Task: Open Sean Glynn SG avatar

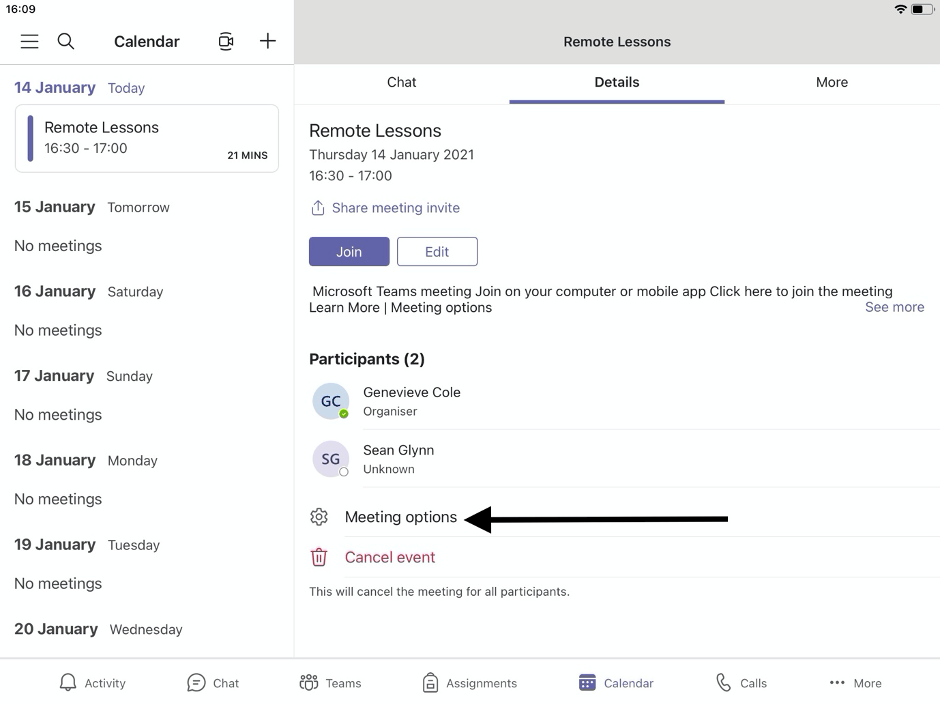Action: tap(331, 459)
